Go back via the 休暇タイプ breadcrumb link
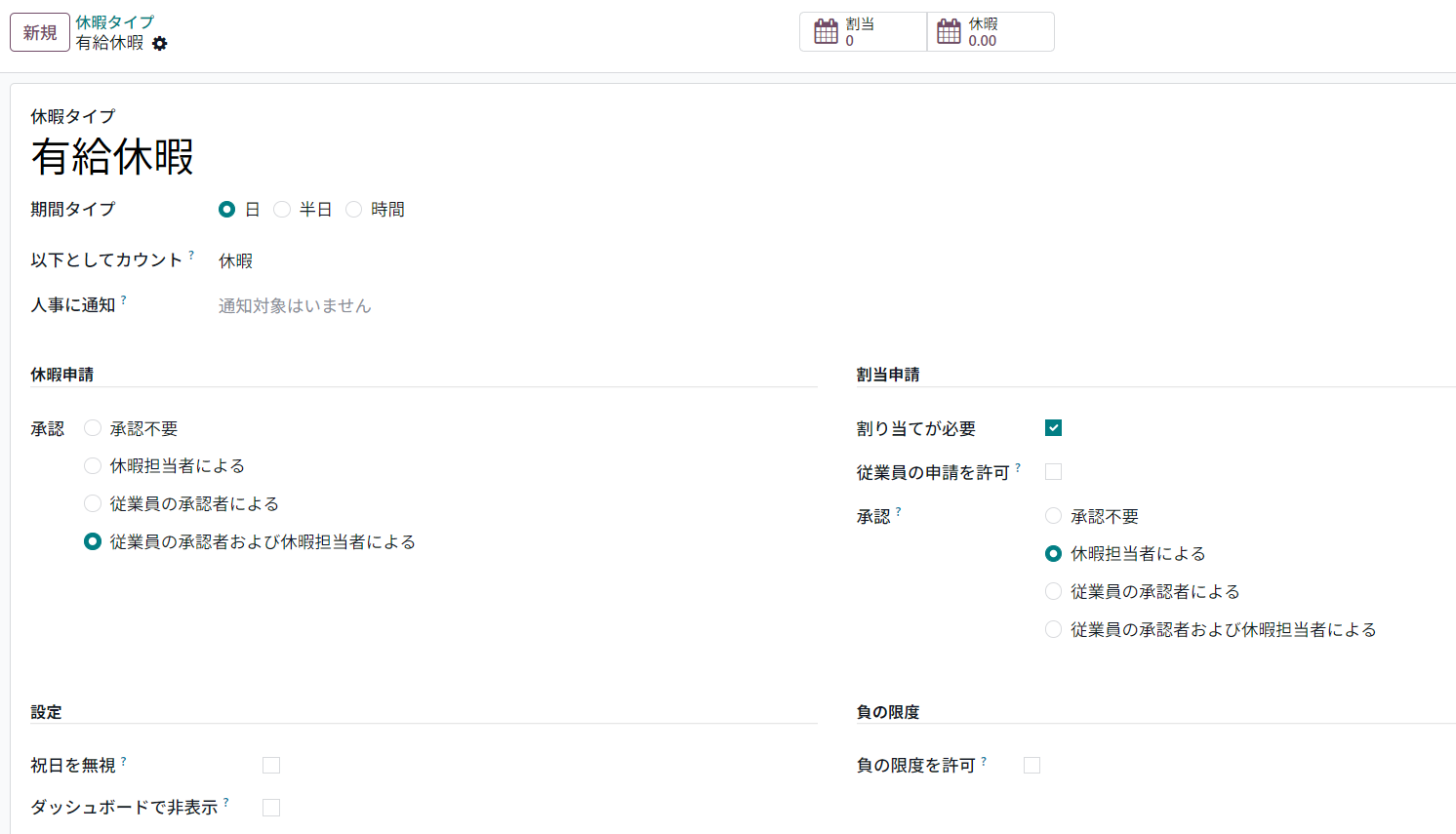Screen dimensions: 1456x834 coord(115,21)
